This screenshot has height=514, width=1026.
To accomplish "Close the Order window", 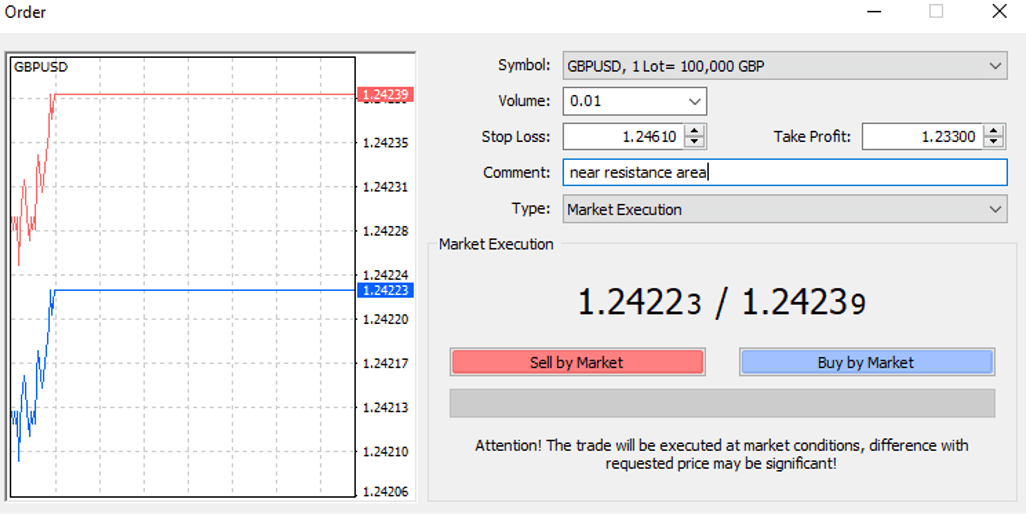I will pyautogui.click(x=999, y=11).
